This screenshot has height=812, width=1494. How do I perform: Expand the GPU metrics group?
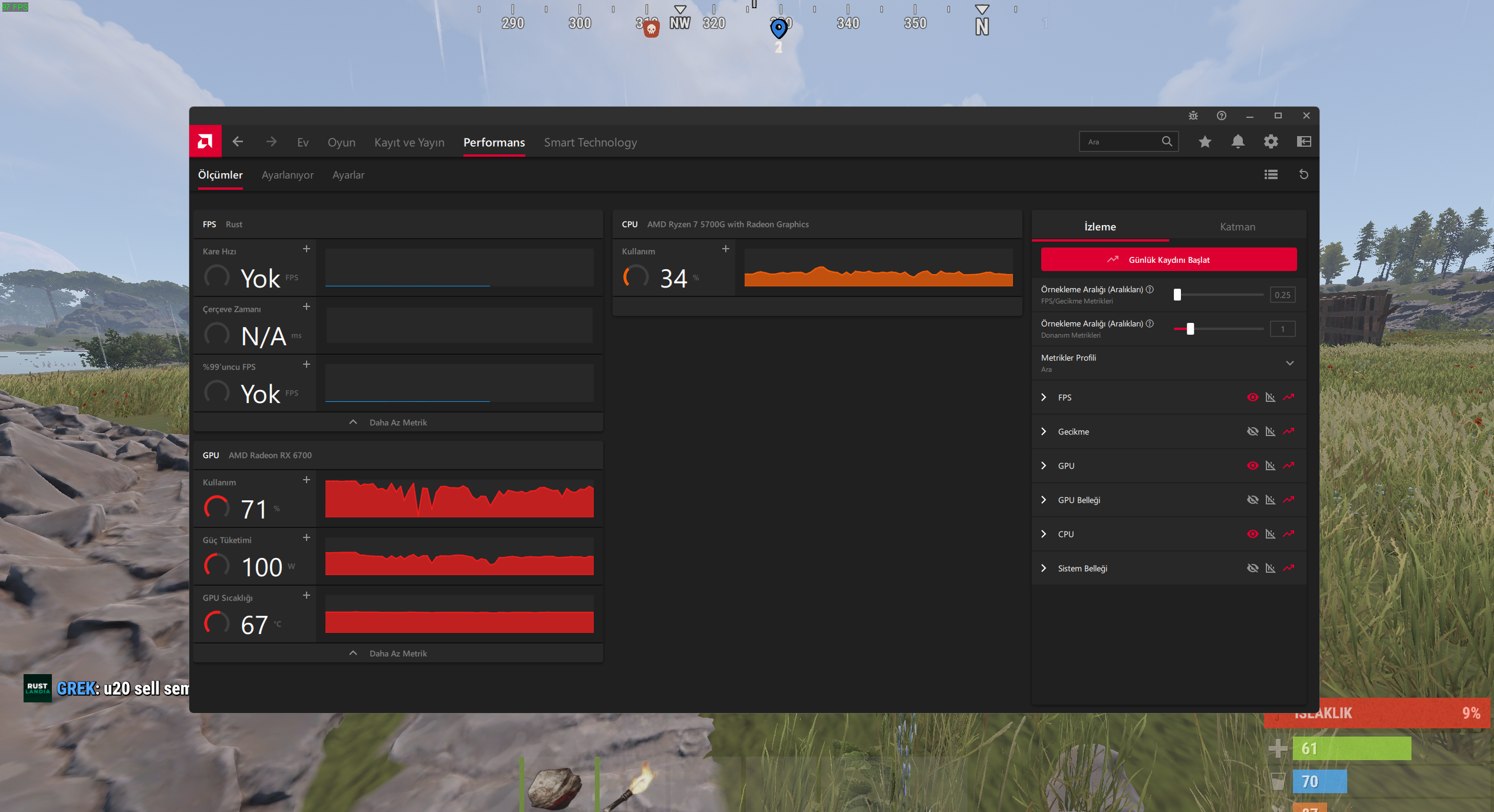point(1044,466)
